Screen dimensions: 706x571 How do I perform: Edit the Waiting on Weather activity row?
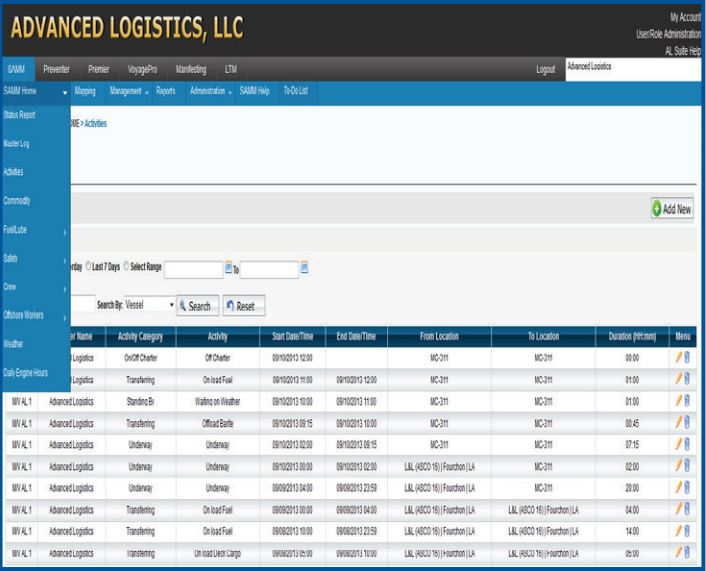[679, 400]
